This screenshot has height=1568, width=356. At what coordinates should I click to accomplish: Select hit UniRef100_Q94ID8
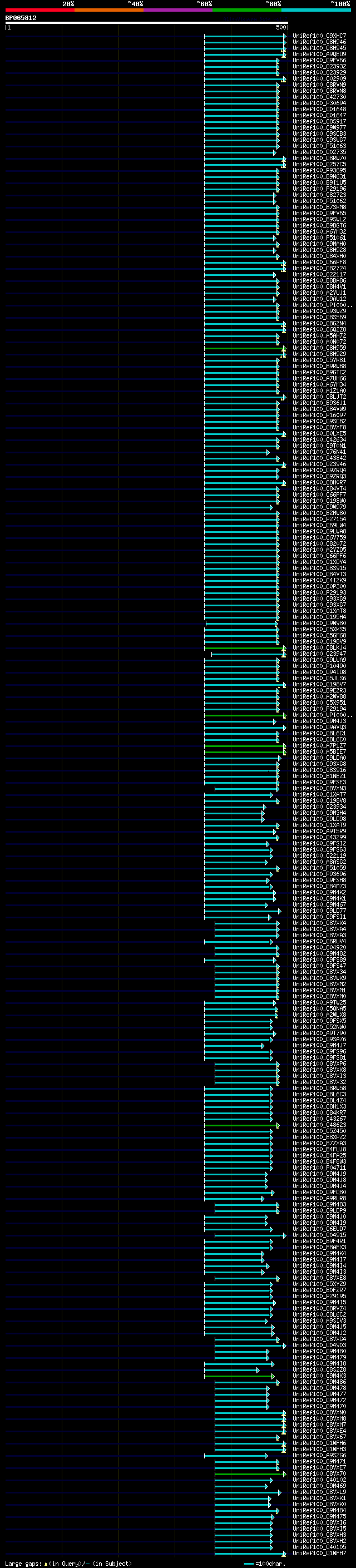pos(319,672)
